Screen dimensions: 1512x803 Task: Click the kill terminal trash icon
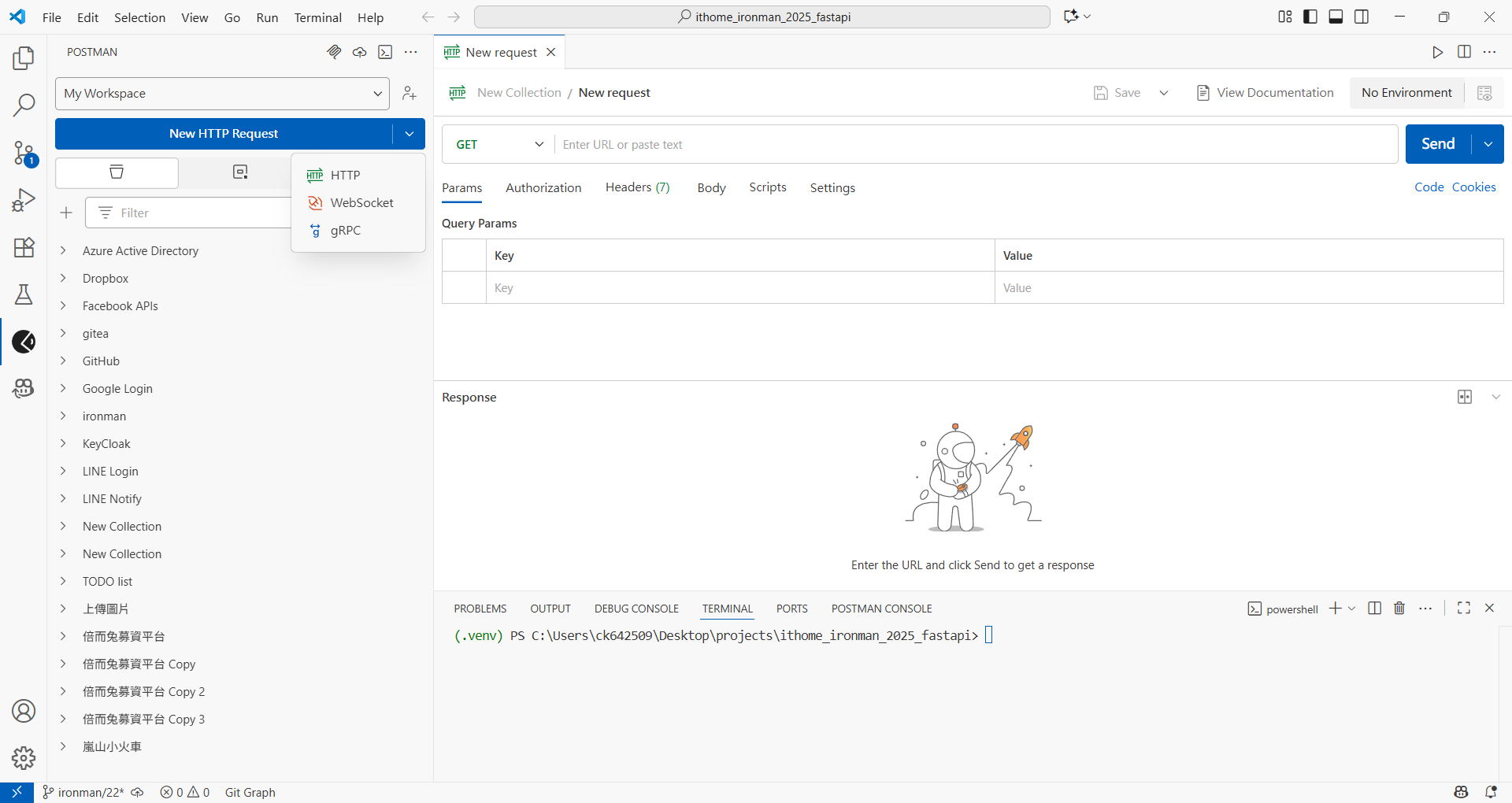1399,609
